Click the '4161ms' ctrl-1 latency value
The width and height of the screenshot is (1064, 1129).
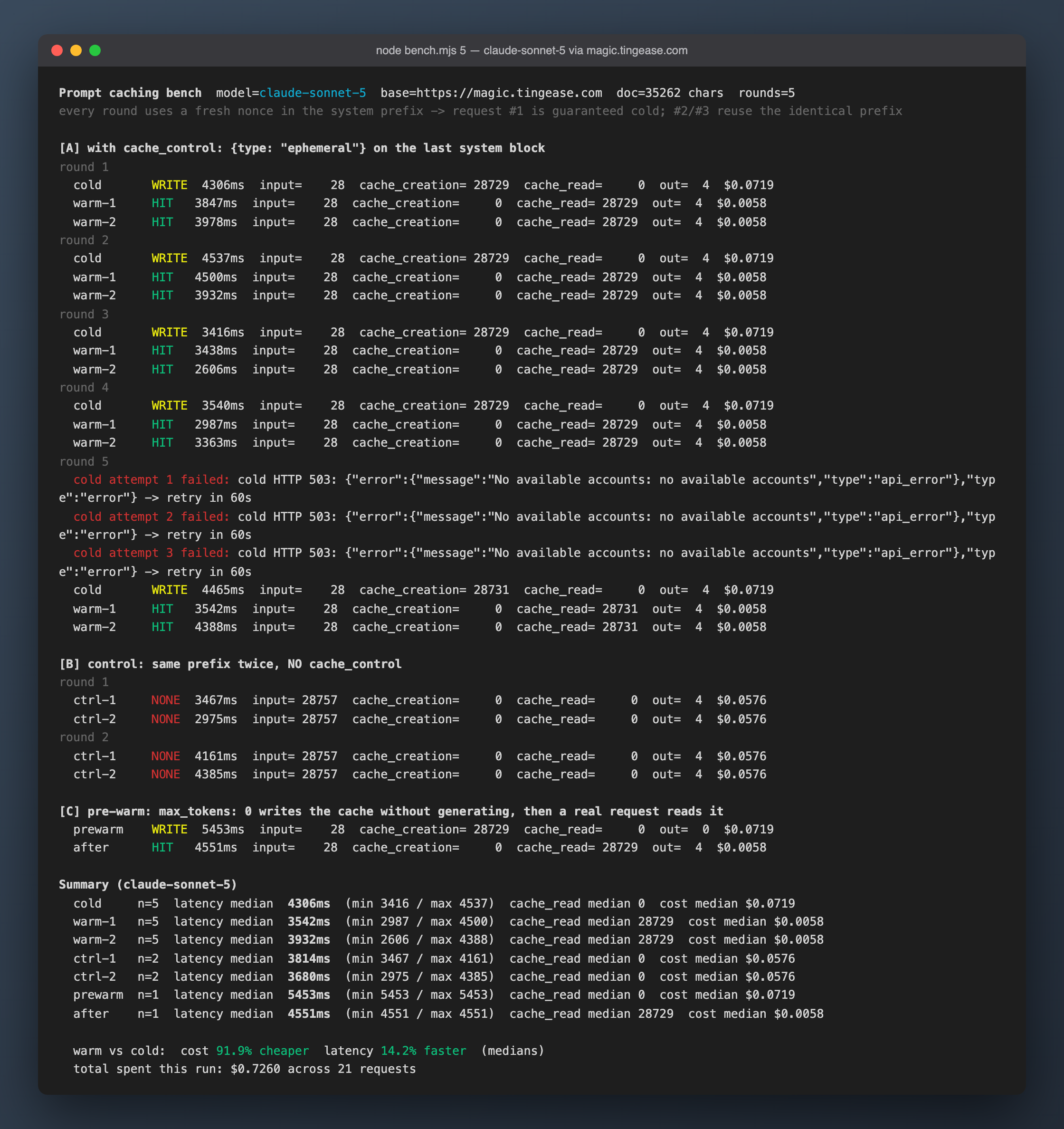[x=216, y=756]
